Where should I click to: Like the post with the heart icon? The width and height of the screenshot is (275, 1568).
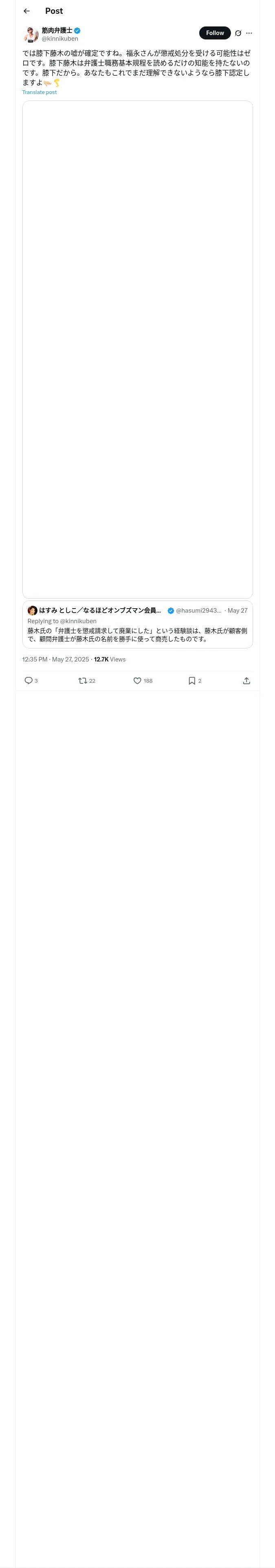tap(137, 681)
